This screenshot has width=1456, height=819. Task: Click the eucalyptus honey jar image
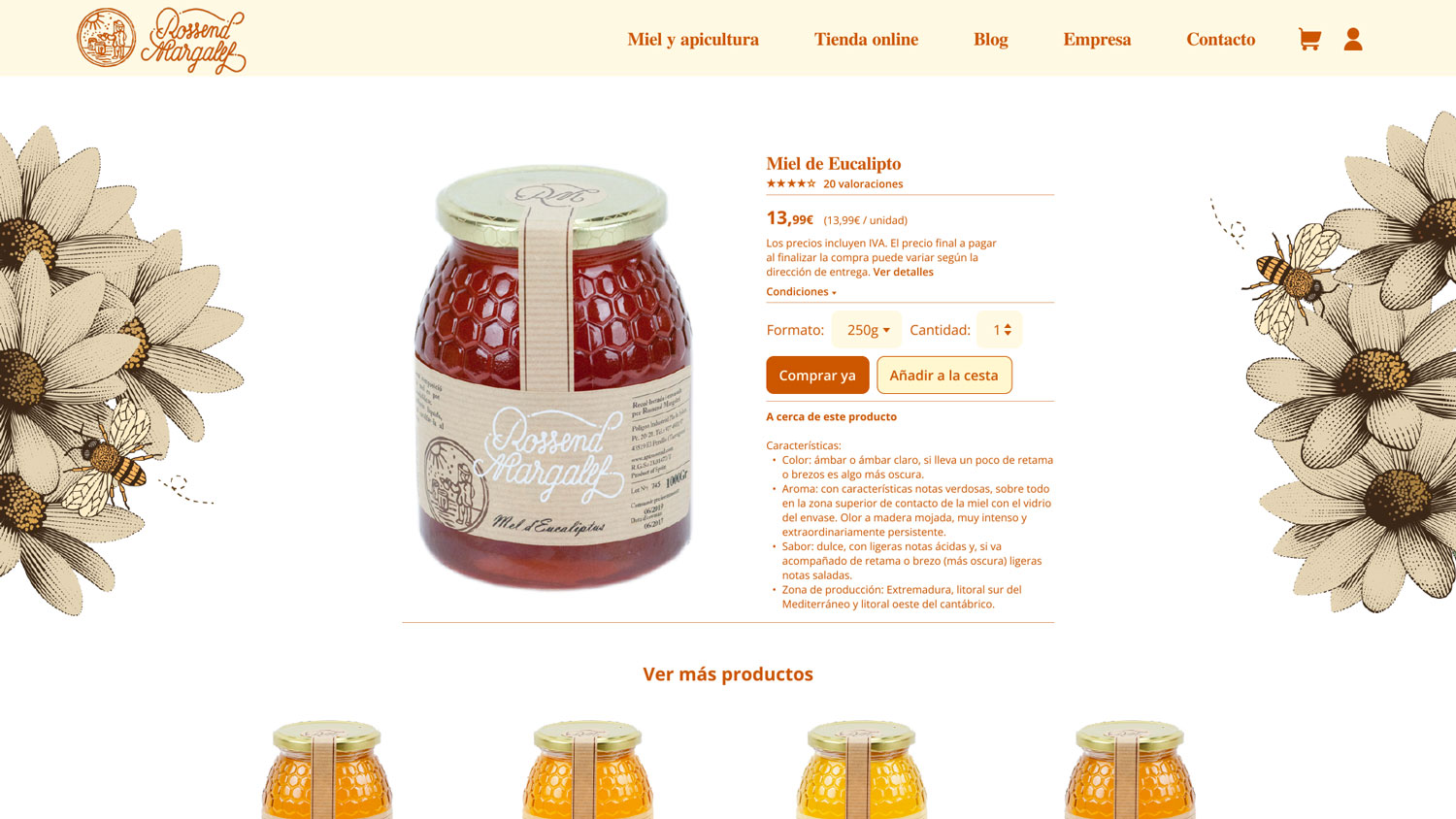pyautogui.click(x=553, y=378)
